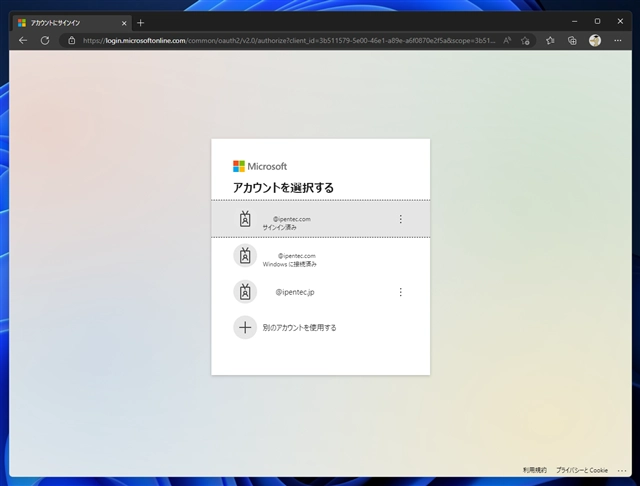This screenshot has width=640, height=486.
Task: Go back using the browser back arrow
Action: (23, 40)
